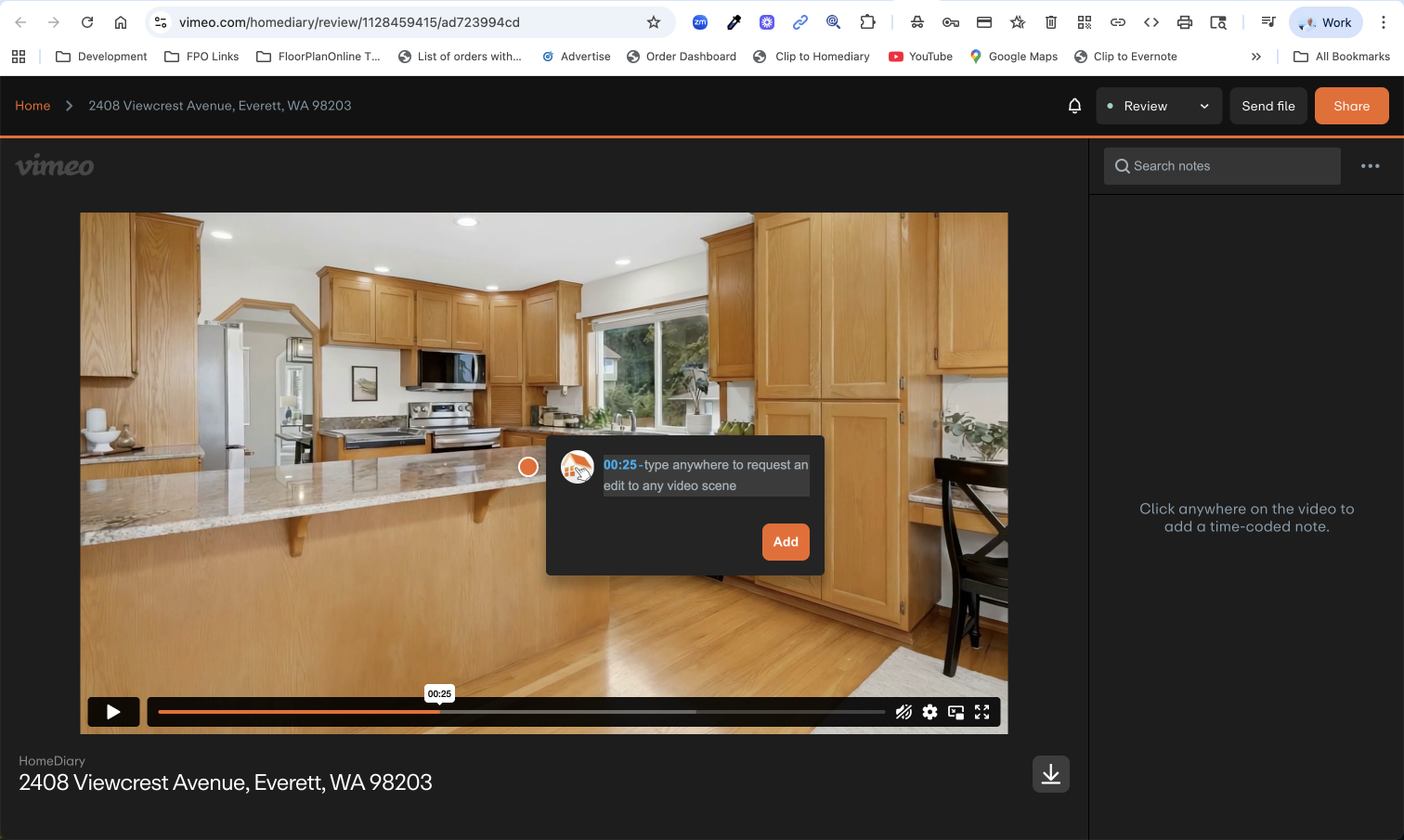Click the Share button

pos(1351,105)
